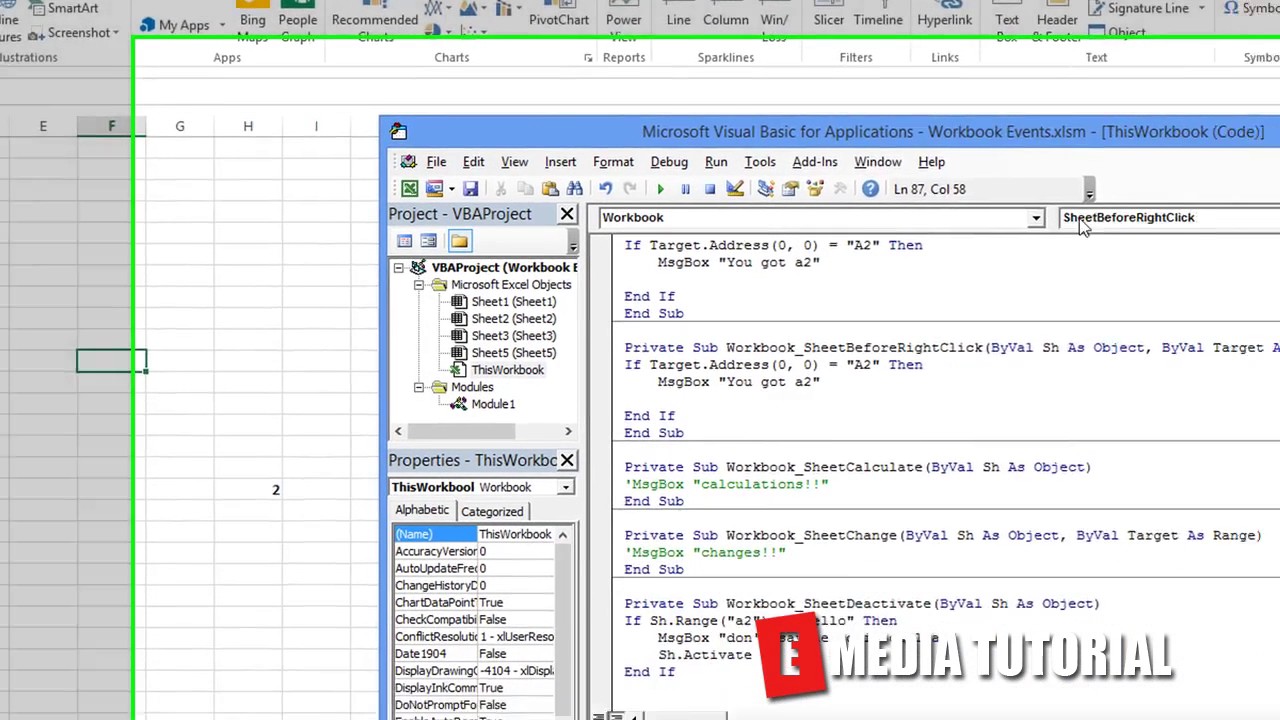This screenshot has height=720, width=1280.
Task: Collapse the Modules folder node
Action: (419, 388)
